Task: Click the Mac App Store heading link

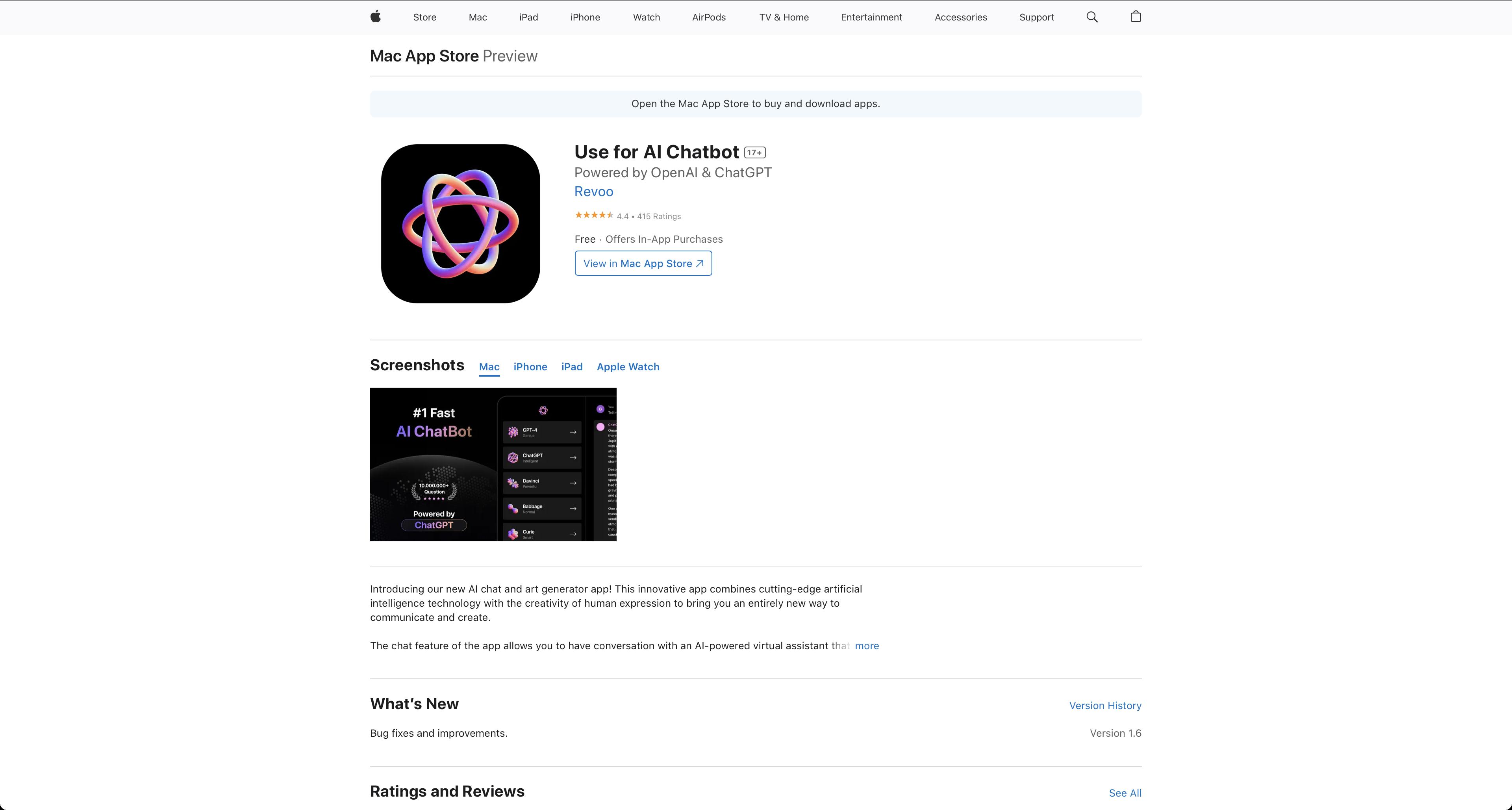Action: pyautogui.click(x=424, y=56)
